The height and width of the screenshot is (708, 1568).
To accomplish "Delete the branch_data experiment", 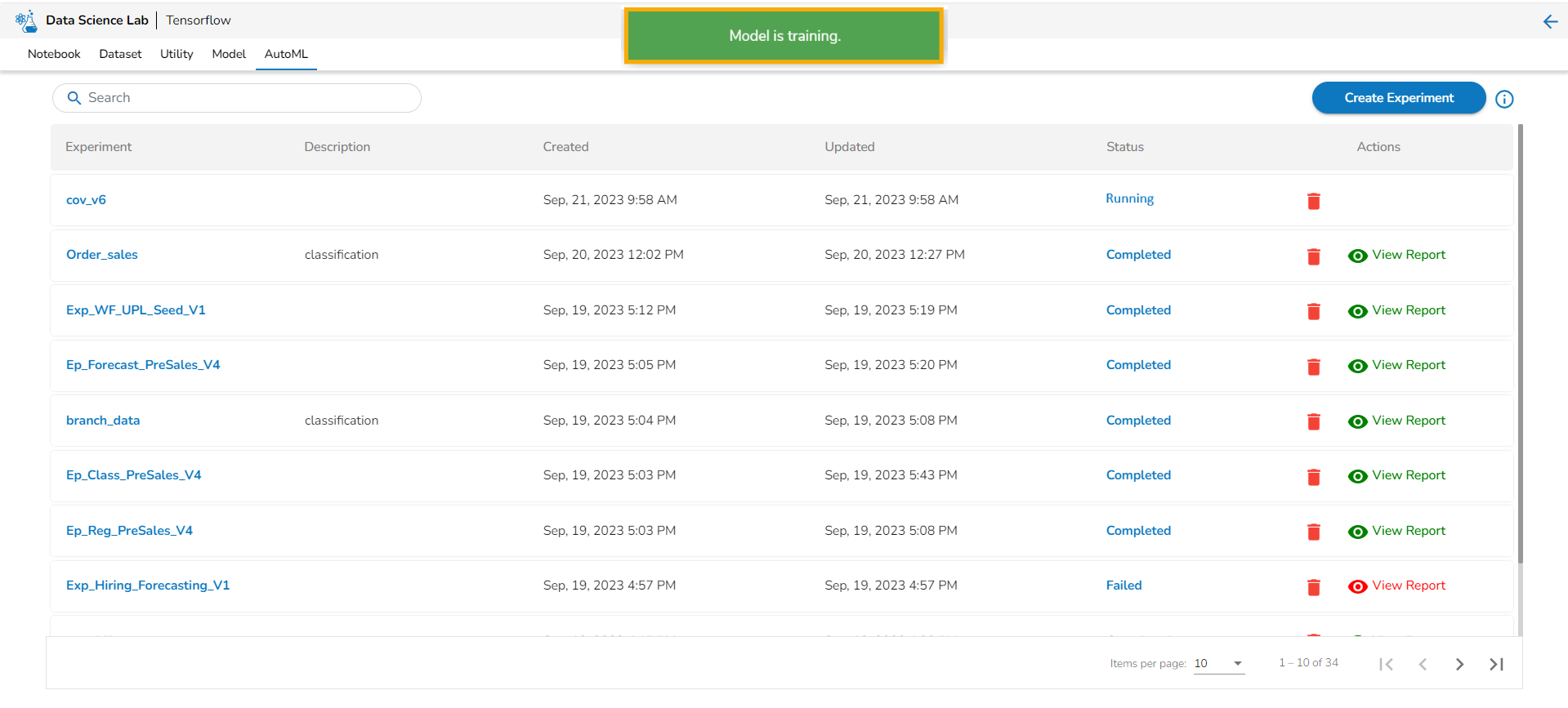I will point(1313,421).
